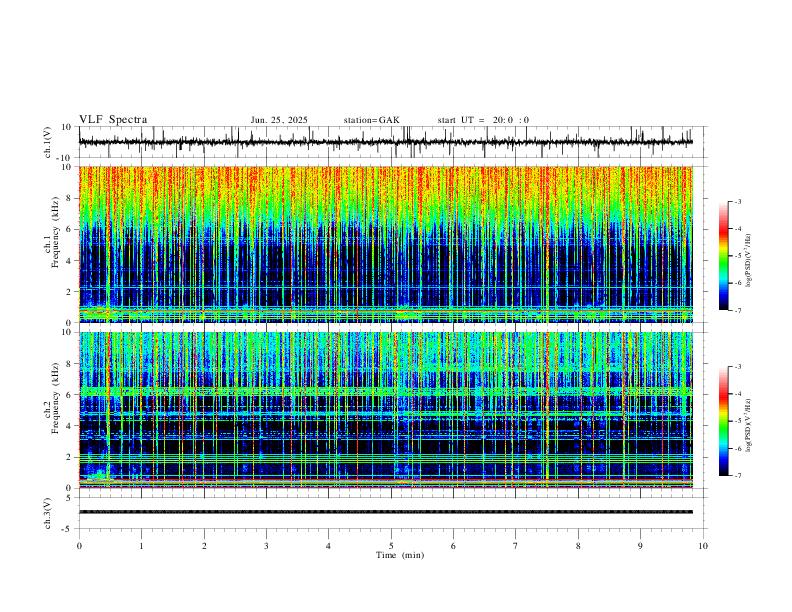Click the time axis tick label '0'

(79, 546)
